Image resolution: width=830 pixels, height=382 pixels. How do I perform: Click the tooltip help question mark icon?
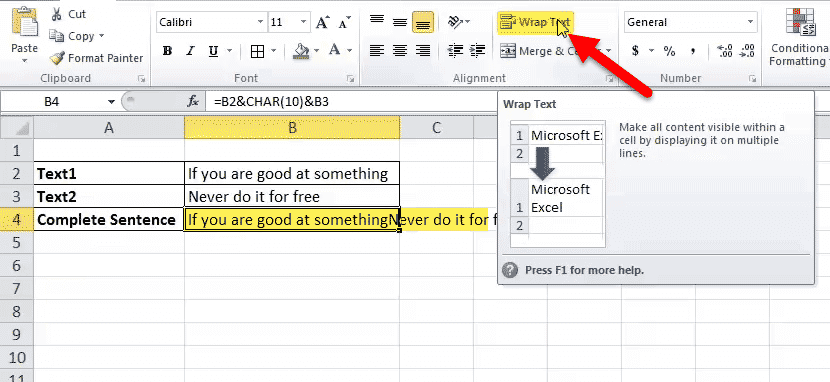[509, 270]
